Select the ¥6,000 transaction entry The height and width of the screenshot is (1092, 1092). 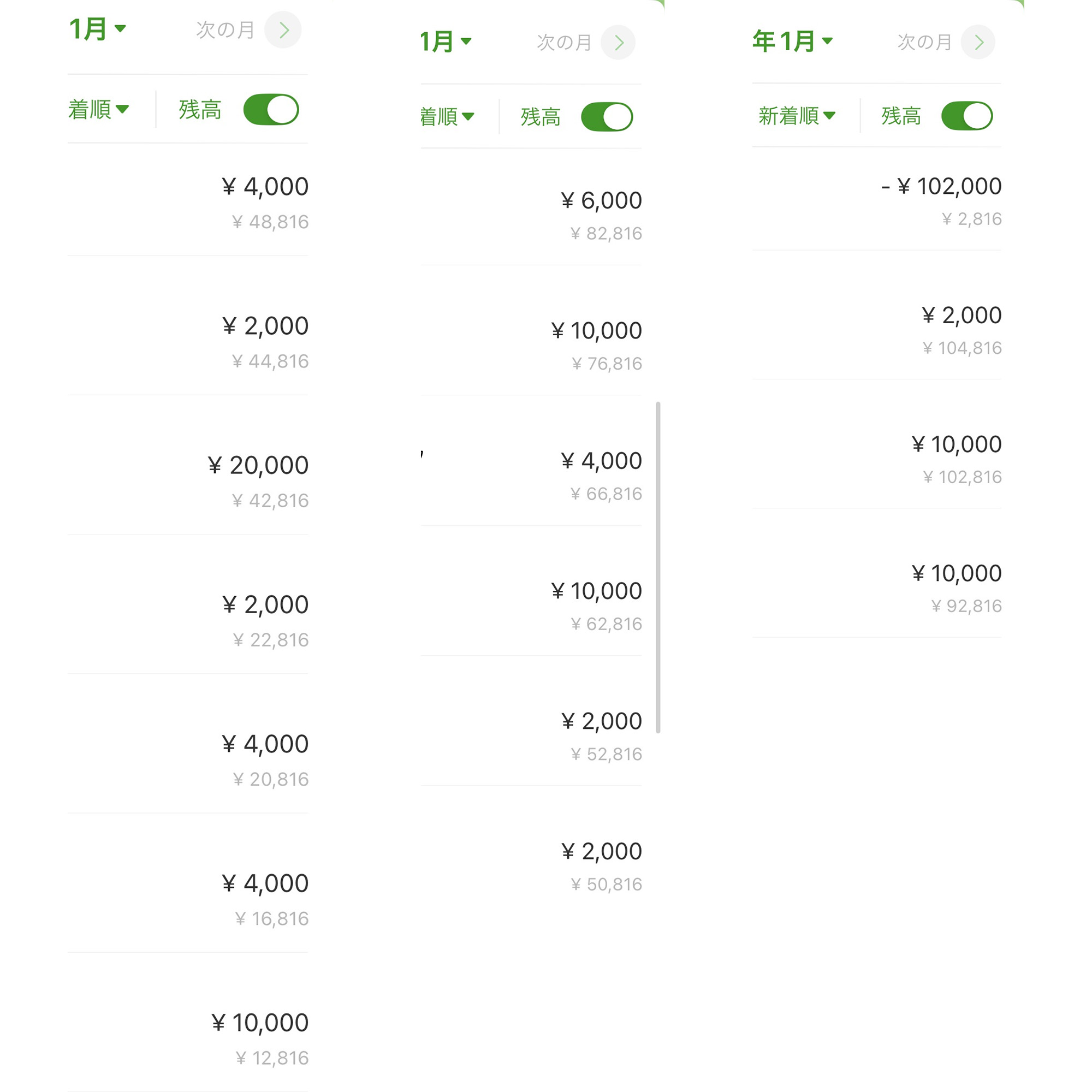pyautogui.click(x=531, y=215)
